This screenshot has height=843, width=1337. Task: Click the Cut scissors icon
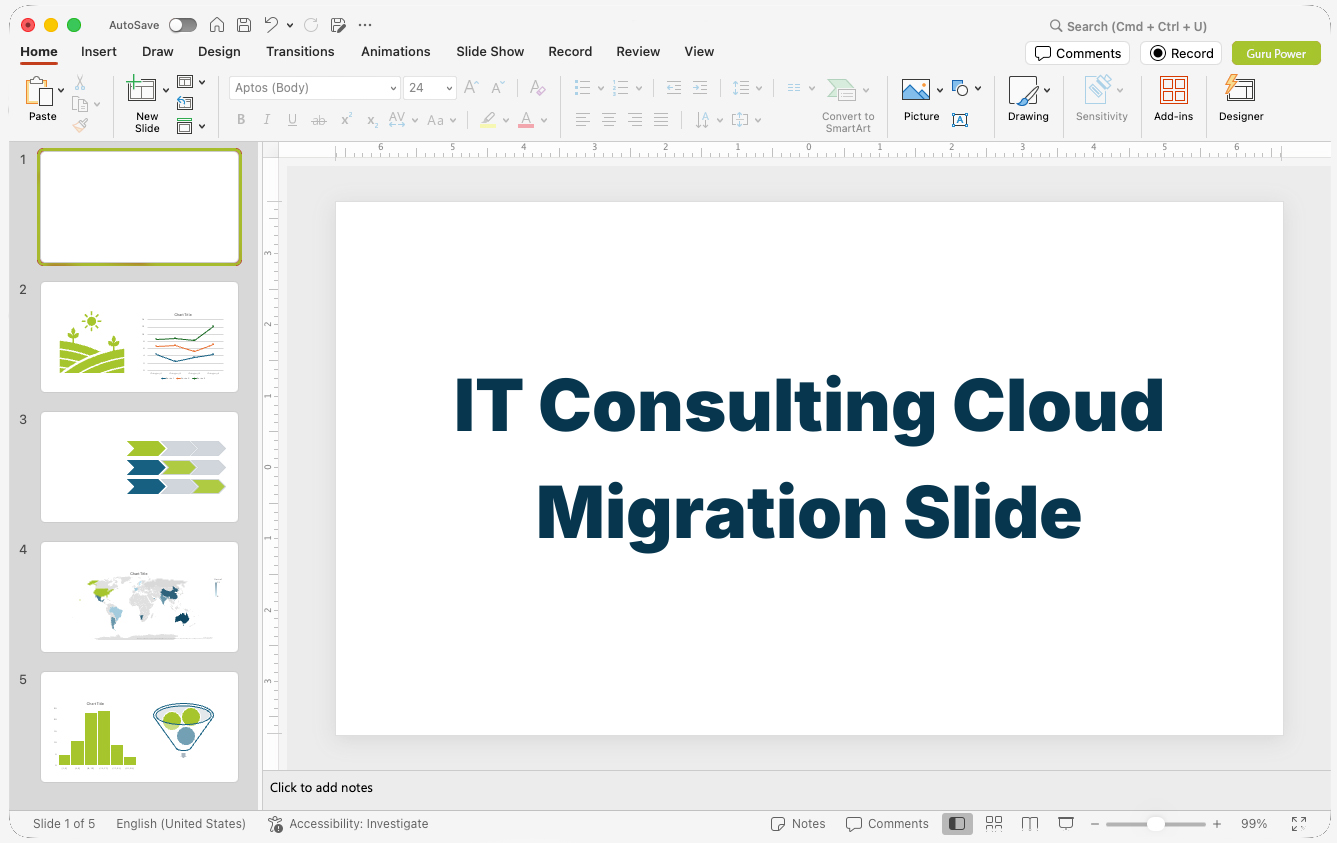pyautogui.click(x=80, y=83)
